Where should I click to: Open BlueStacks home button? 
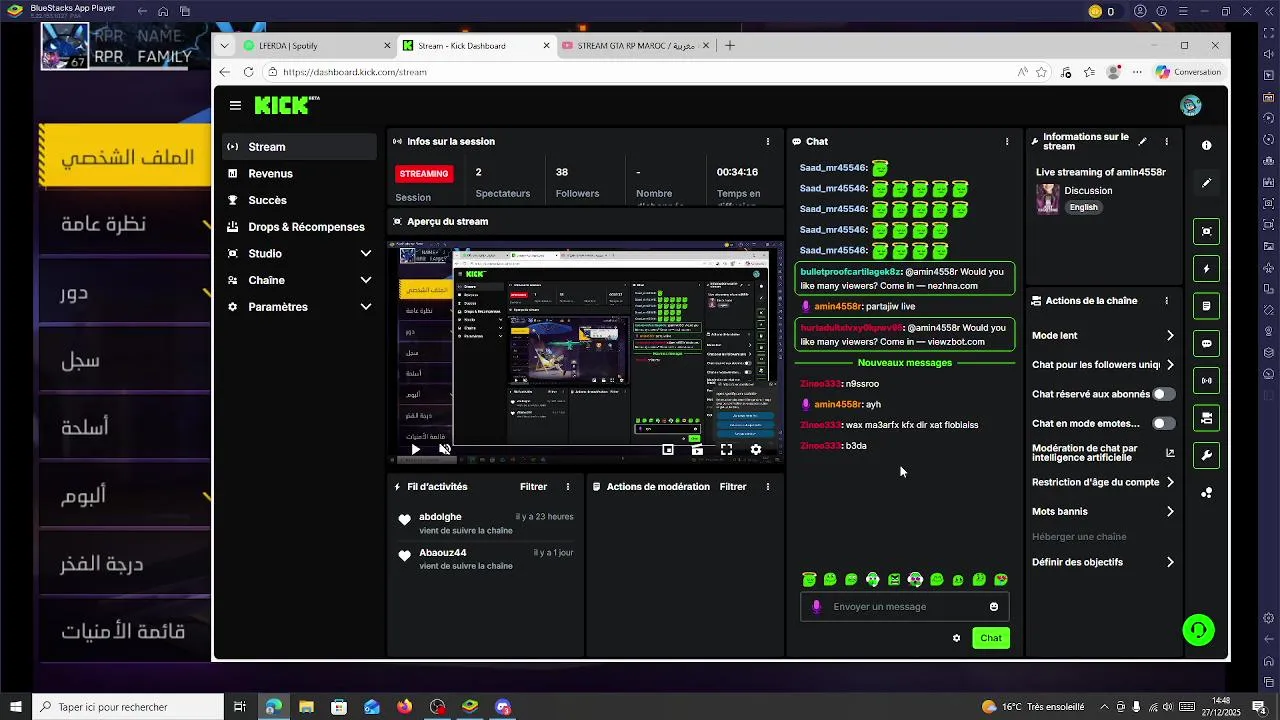[163, 11]
